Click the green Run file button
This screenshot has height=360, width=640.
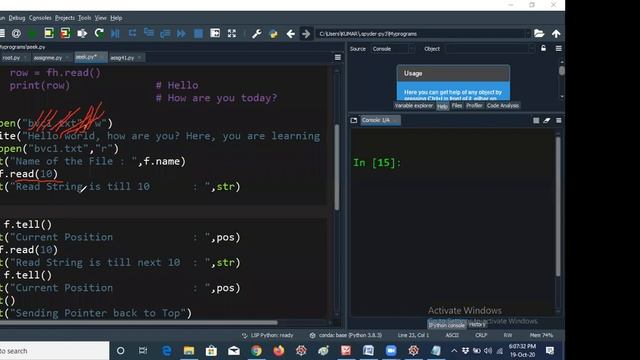32,33
